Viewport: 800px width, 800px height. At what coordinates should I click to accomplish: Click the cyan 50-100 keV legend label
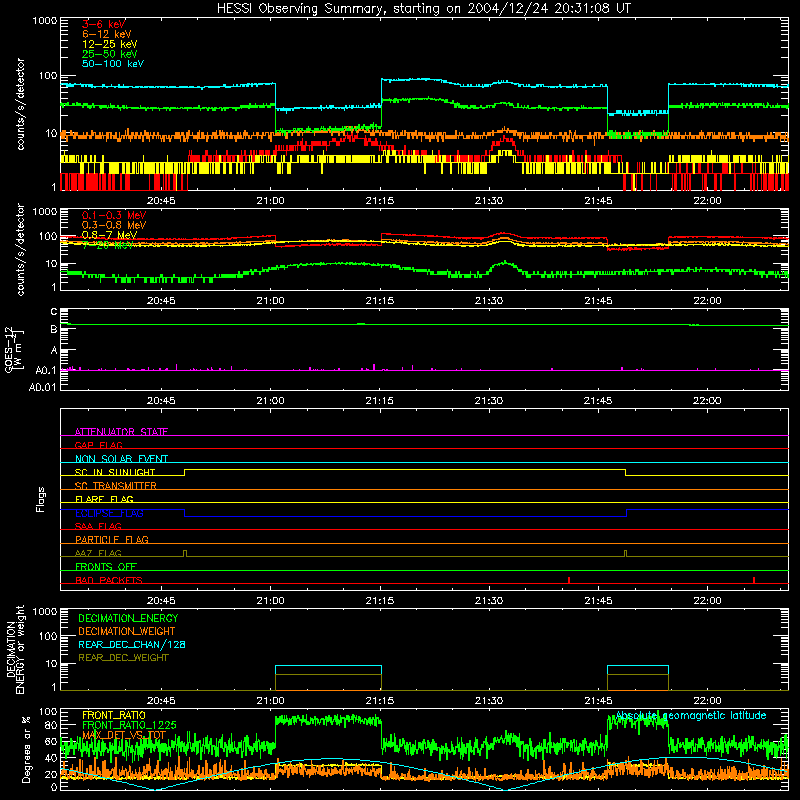click(x=113, y=64)
